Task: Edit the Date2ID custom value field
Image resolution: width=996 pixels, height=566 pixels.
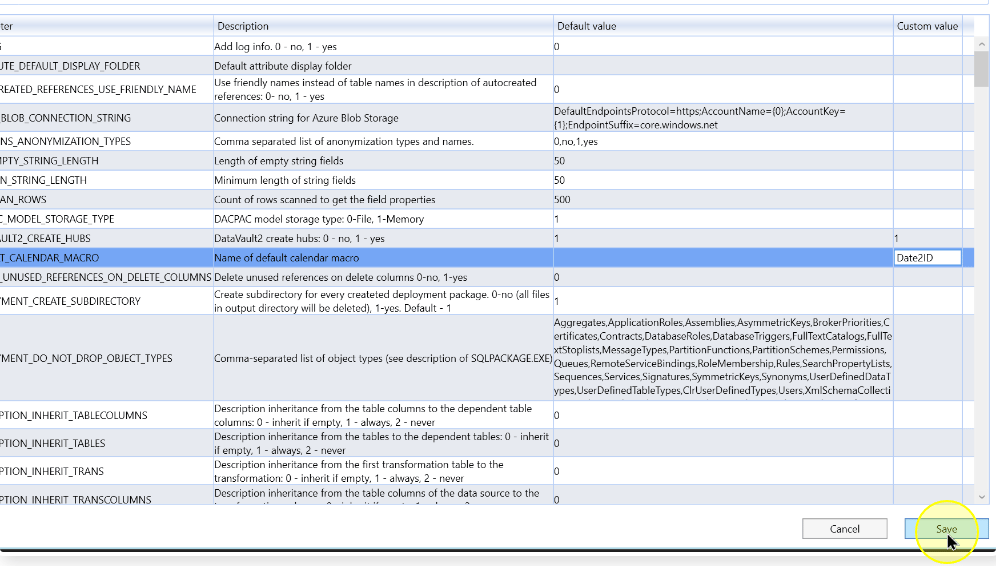Action: pos(927,257)
